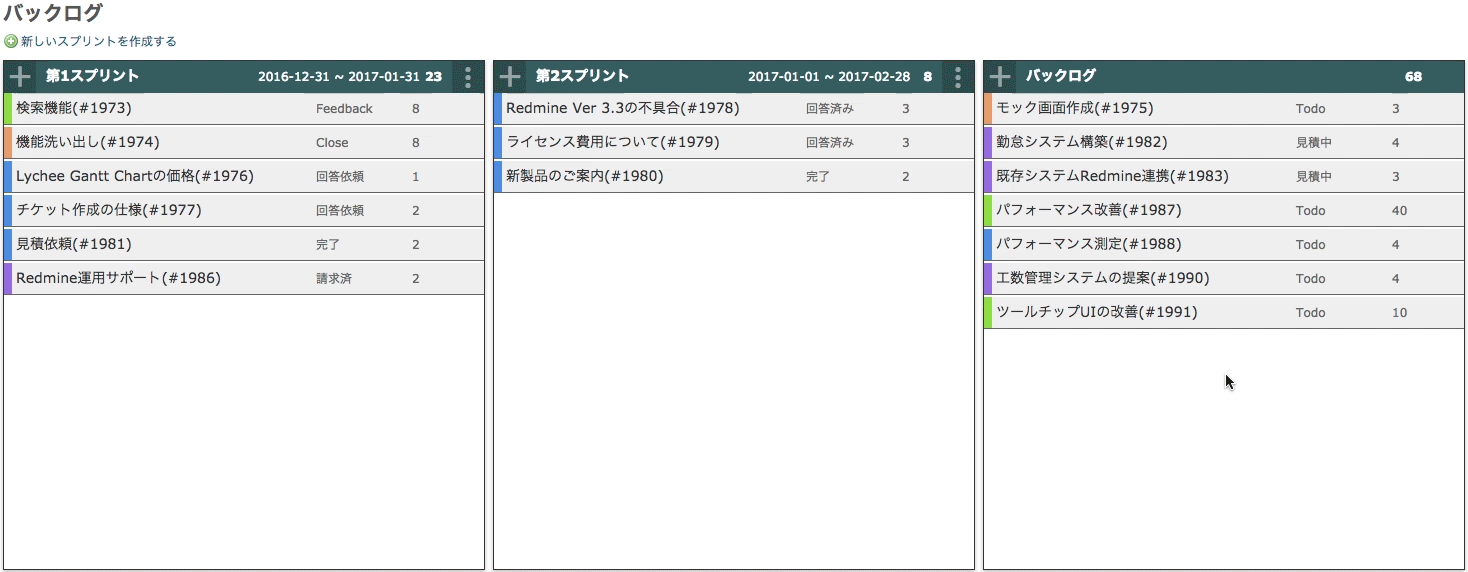Open ticket 機能洗い出し(#1974)
The height and width of the screenshot is (572, 1468).
click(88, 142)
